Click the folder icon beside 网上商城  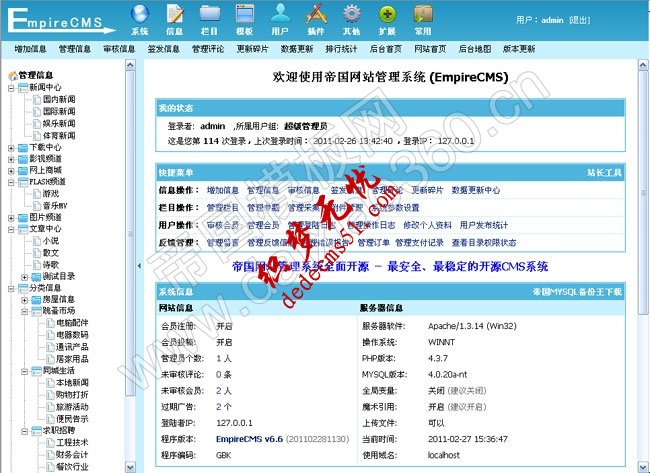[x=23, y=170]
